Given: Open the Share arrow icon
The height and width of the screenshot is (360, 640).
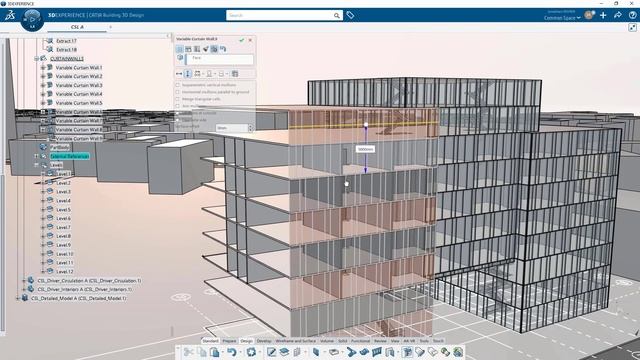Looking at the screenshot, I should (618, 15).
